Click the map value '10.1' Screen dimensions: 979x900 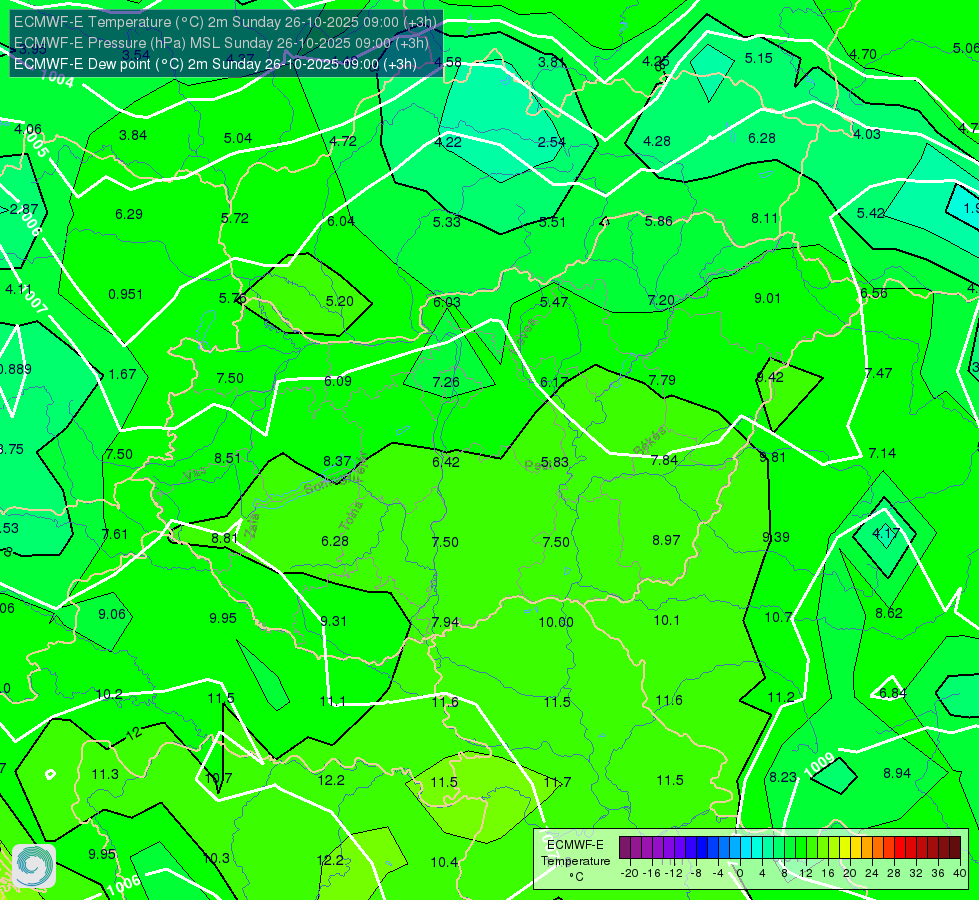(666, 620)
